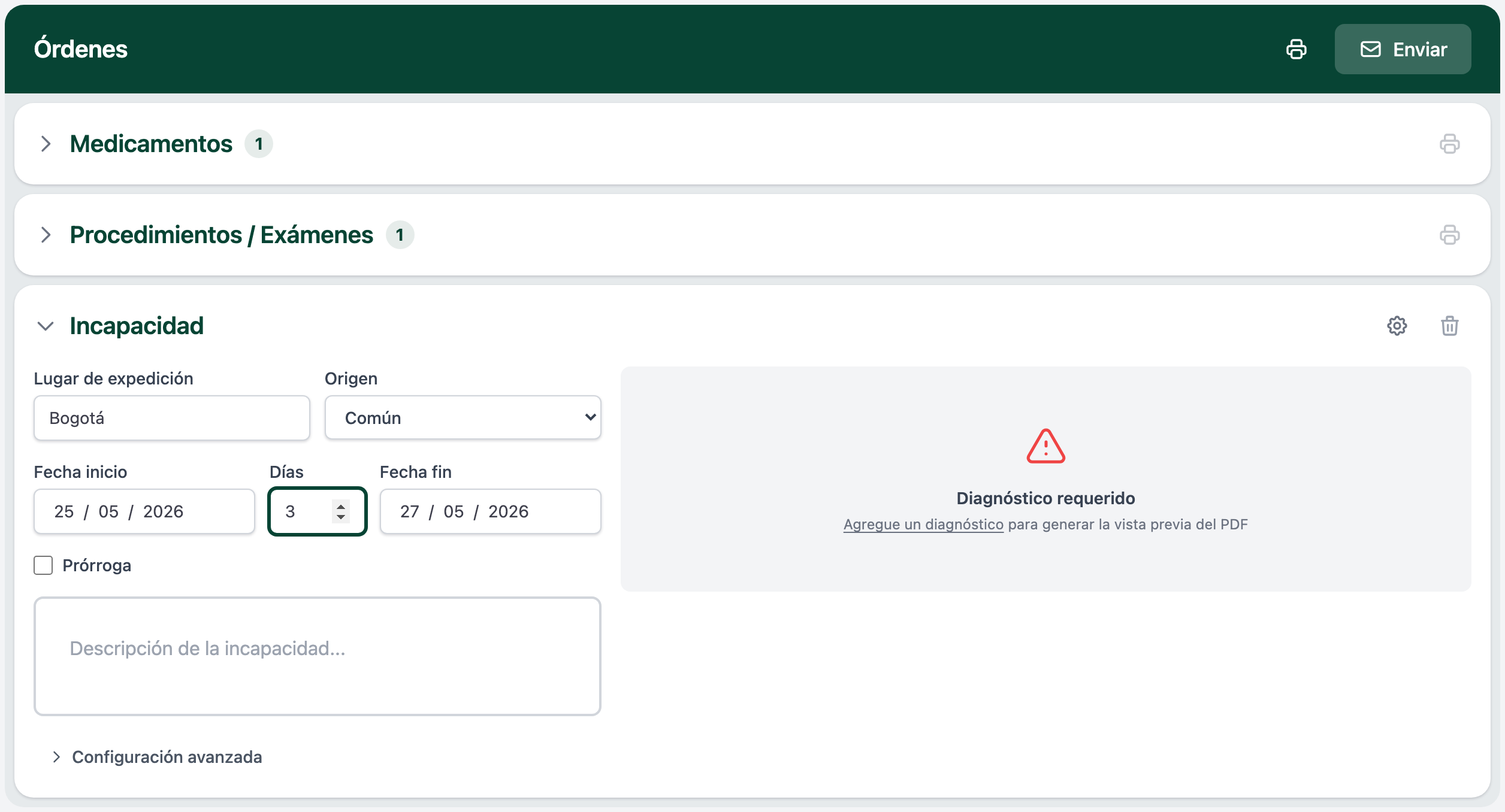The image size is (1505, 812).
Task: Focus the Lugar de expedición field
Action: (x=172, y=417)
